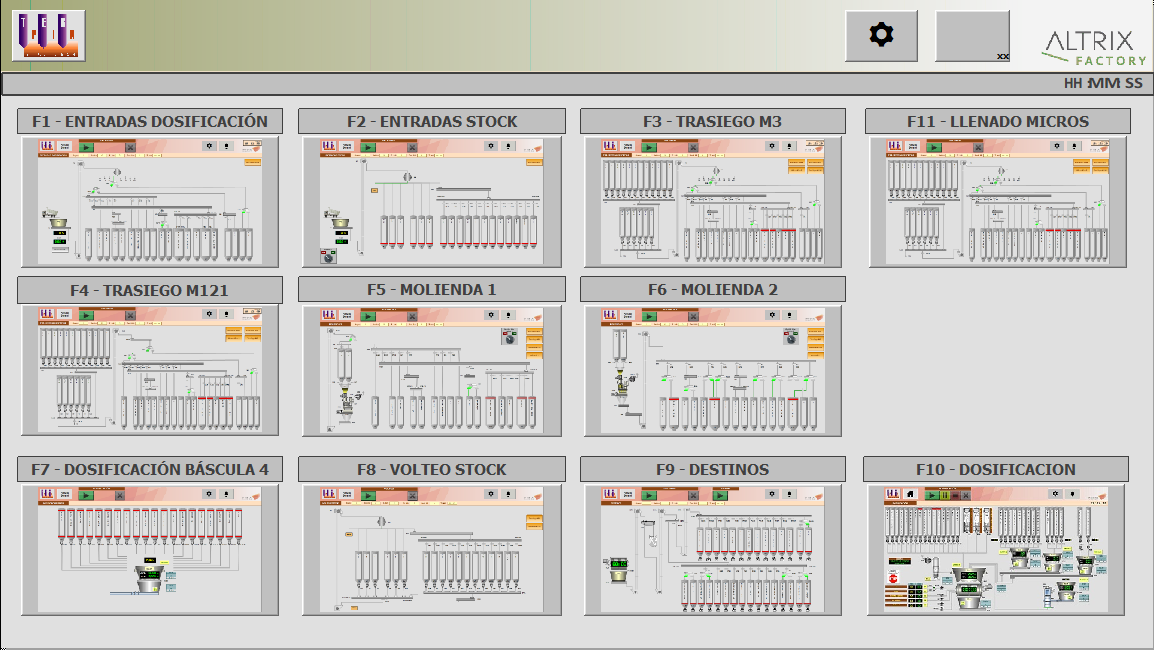This screenshot has height=650, width=1154.
Task: Open the F6 - Molienda 2 thumbnail
Action: (x=713, y=370)
